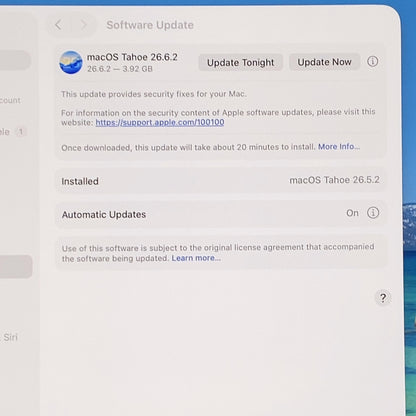
Task: Click the macOS Tahoe update icon
Action: click(71, 62)
